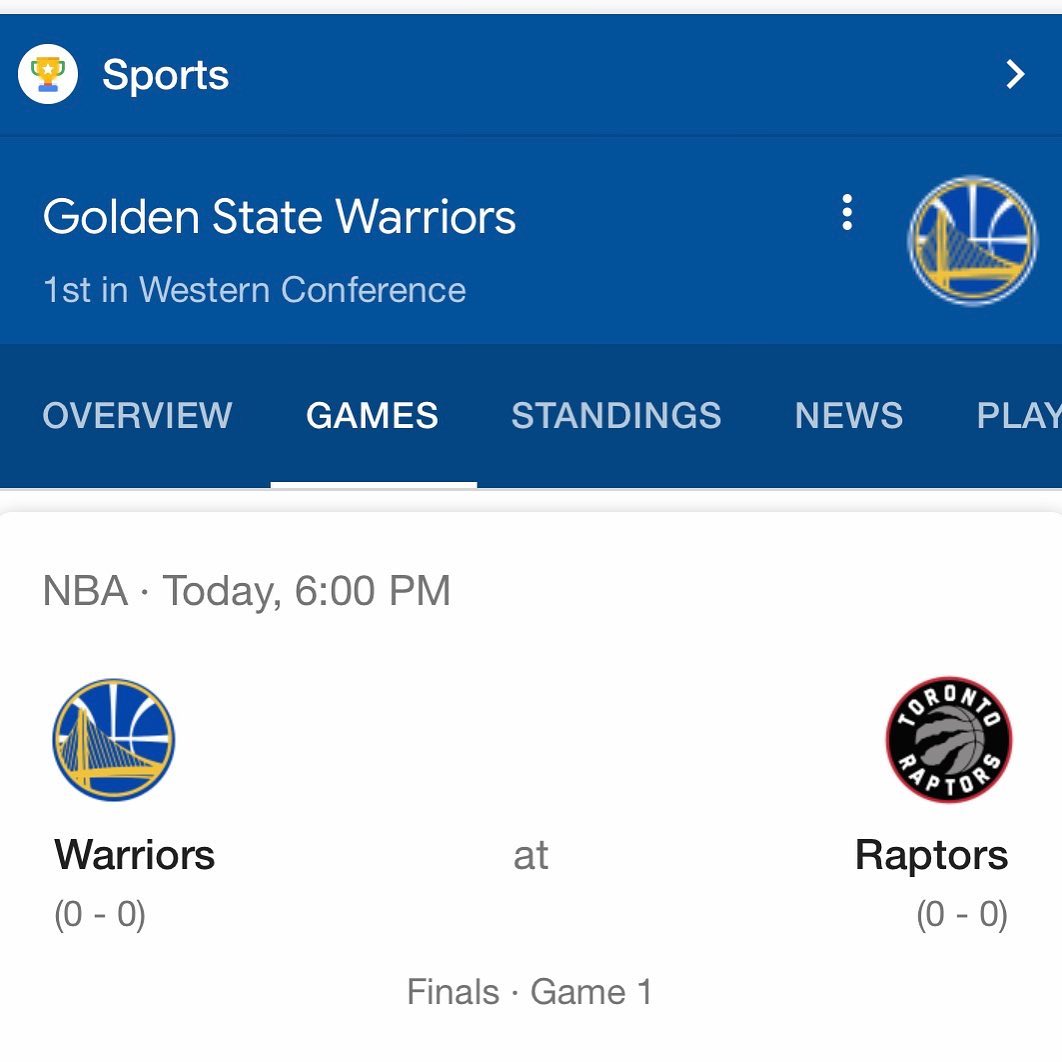1062x1062 pixels.
Task: Tap the Warriors logo in the game card
Action: coord(114,740)
